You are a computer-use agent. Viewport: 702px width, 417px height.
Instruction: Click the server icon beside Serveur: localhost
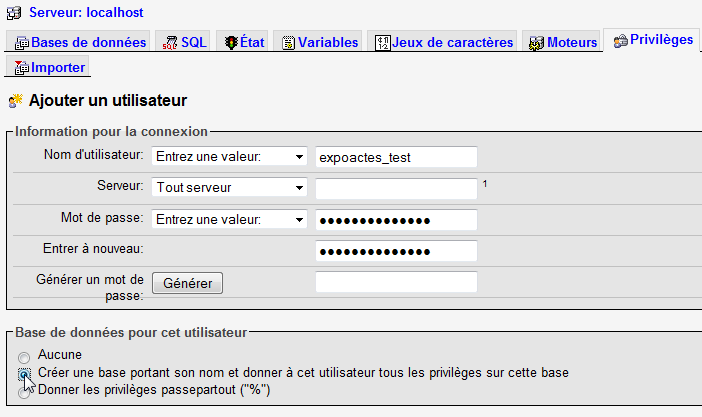[x=14, y=14]
